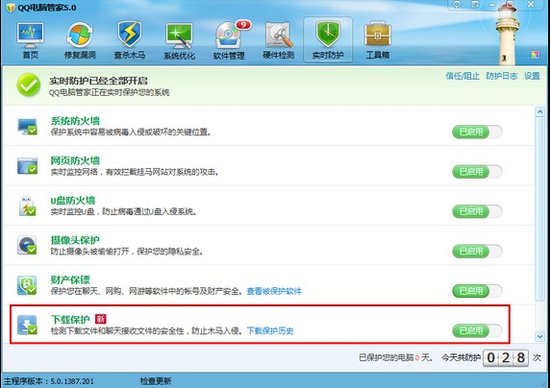Click the 下载保护 title text

tap(70, 320)
